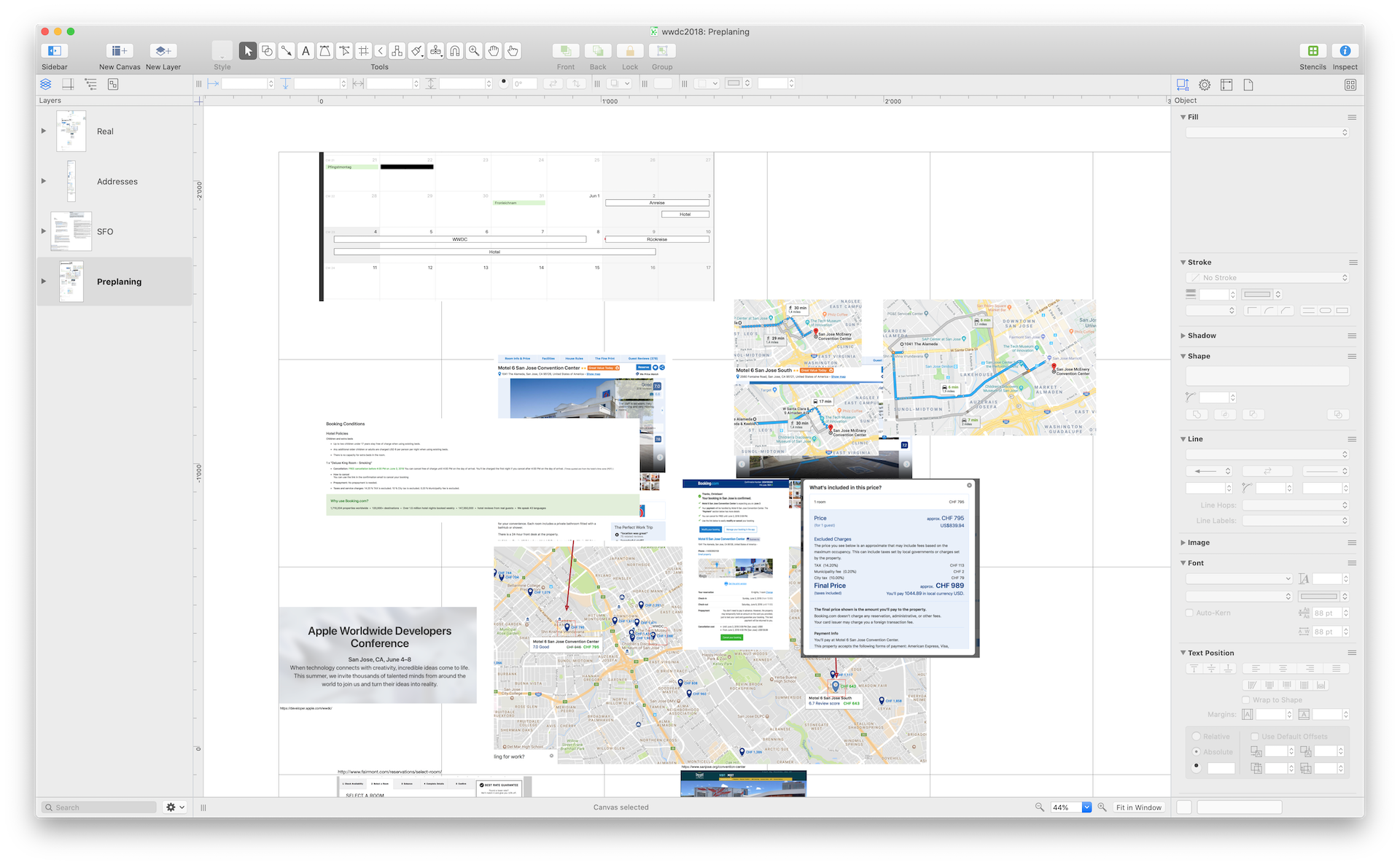Expand the Shadow inspector section
This screenshot has height=865, width=1400.
click(1183, 335)
